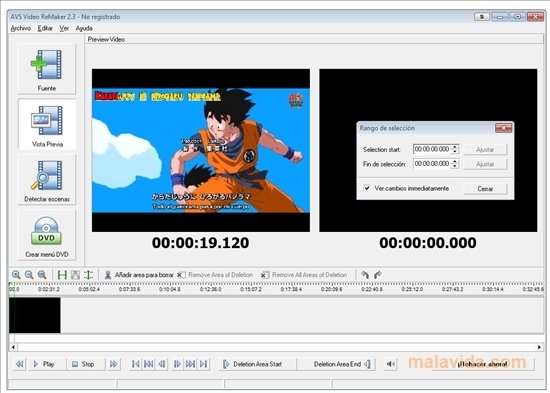Image resolution: width=550 pixels, height=393 pixels.
Task: Click the left video preview frame
Action: click(x=201, y=150)
